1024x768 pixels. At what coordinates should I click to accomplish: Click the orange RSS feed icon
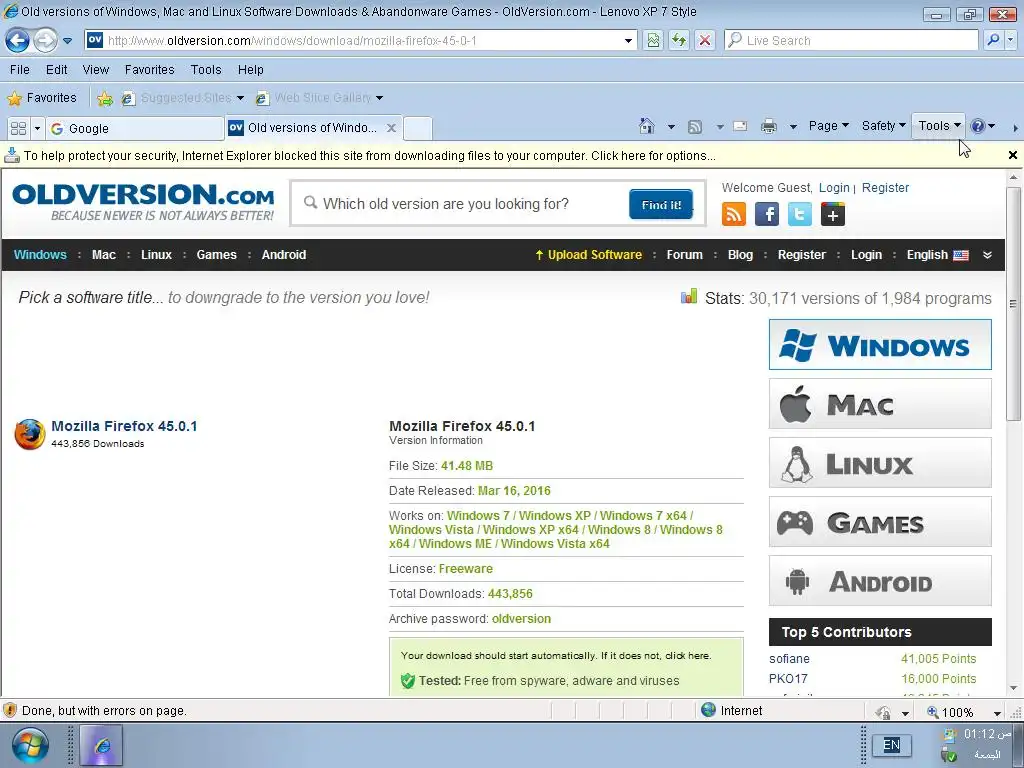[733, 214]
